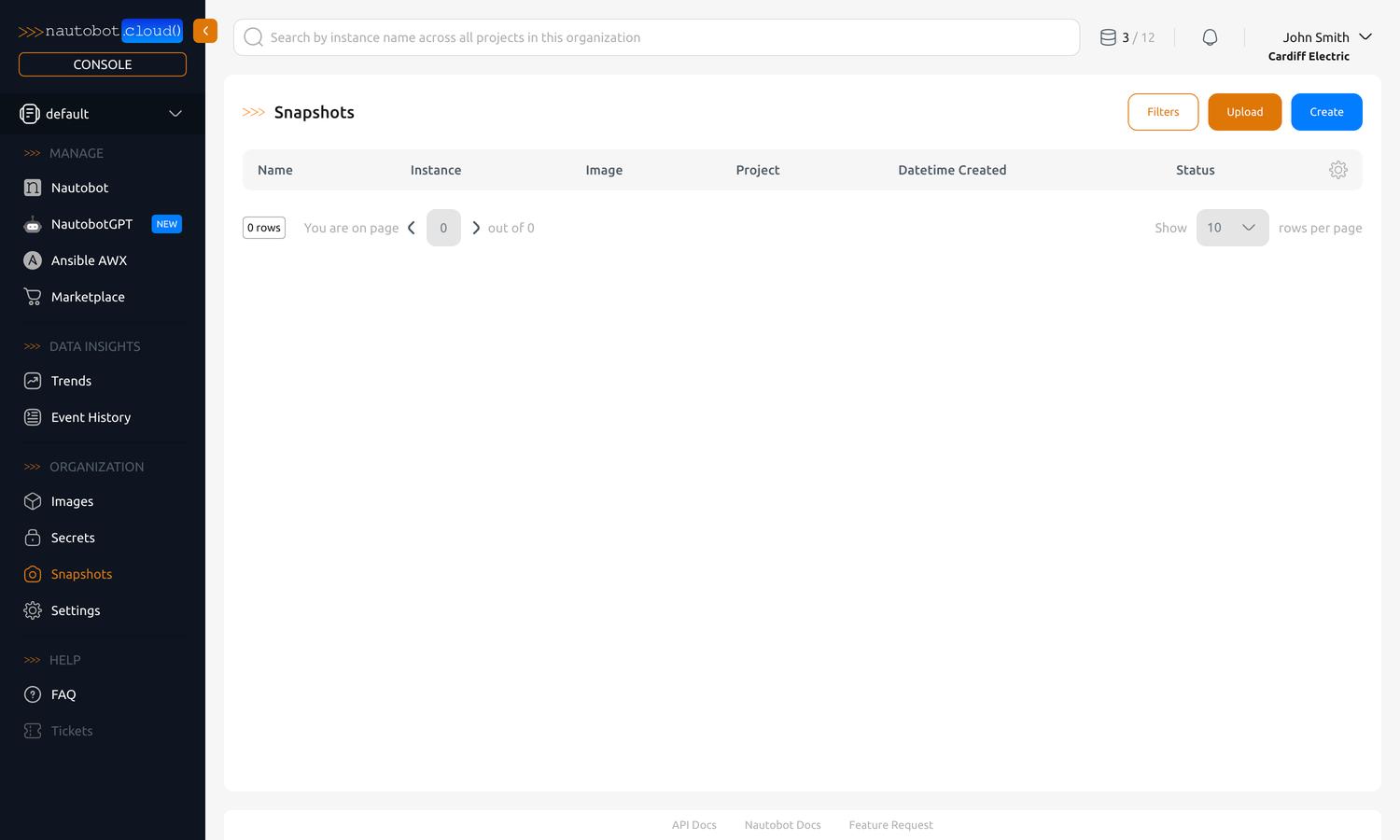The height and width of the screenshot is (840, 1400).
Task: Select the Snapshots sidebar entry
Action: [81, 574]
